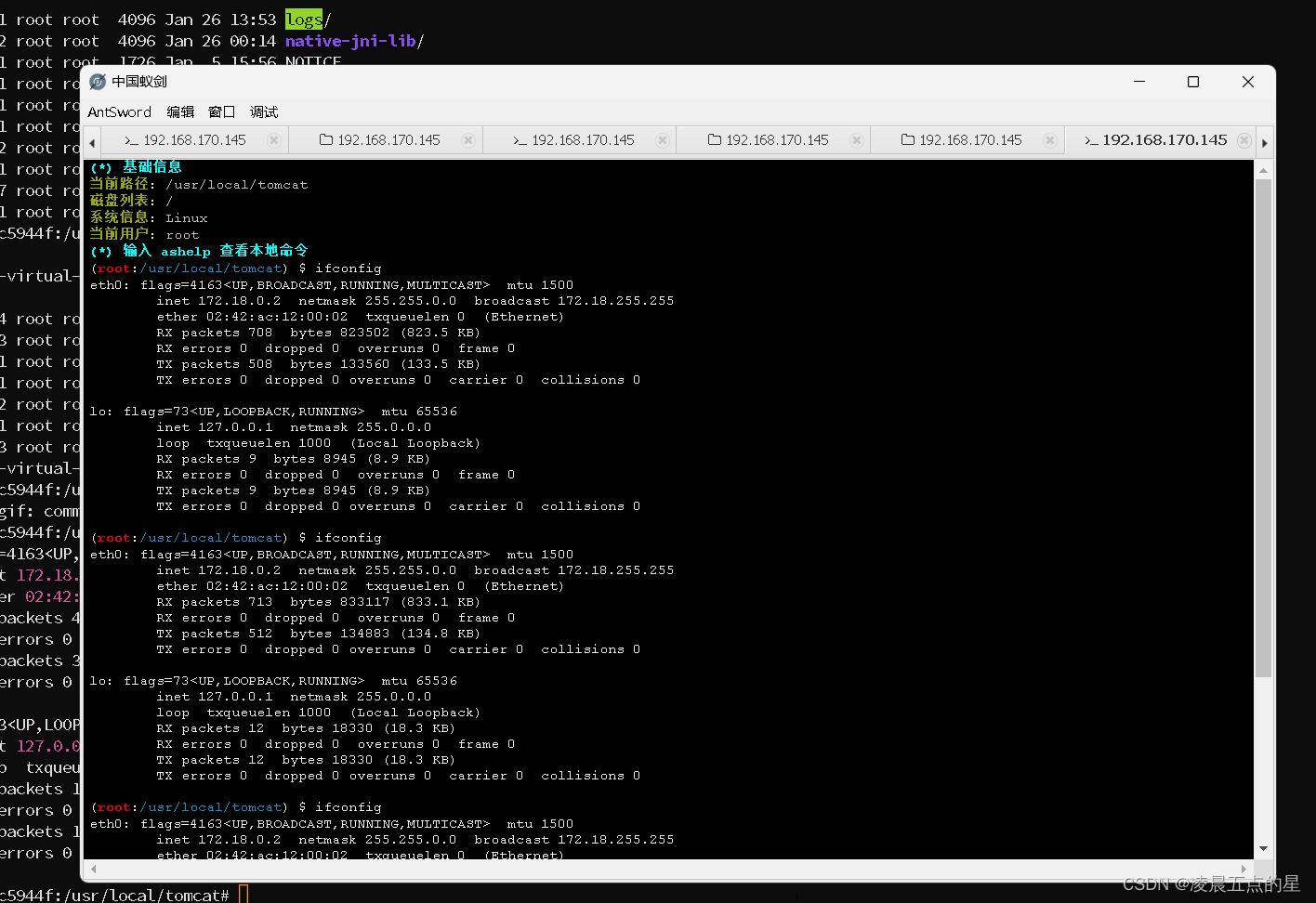
Task: Click the ashelp hint line
Action: point(199,251)
